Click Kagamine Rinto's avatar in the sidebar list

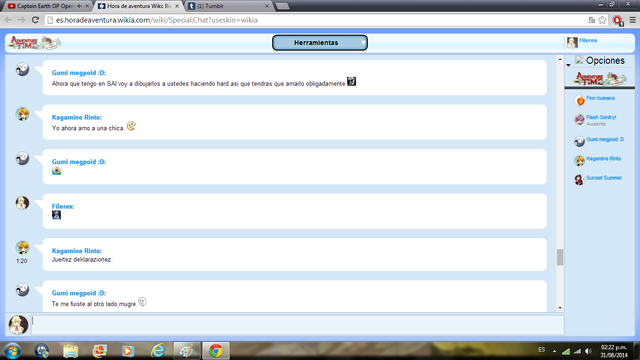[580, 160]
